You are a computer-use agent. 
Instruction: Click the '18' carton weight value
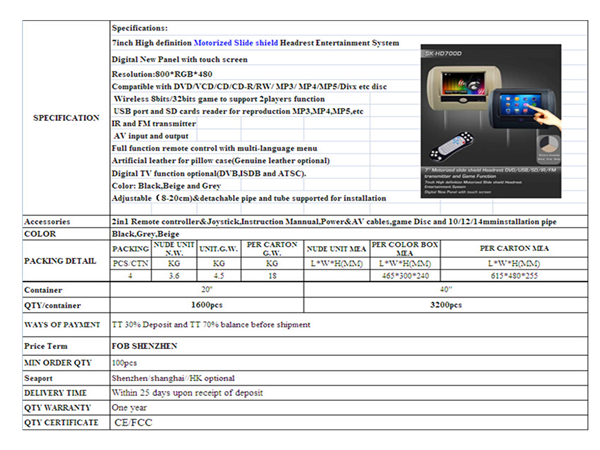click(x=272, y=276)
